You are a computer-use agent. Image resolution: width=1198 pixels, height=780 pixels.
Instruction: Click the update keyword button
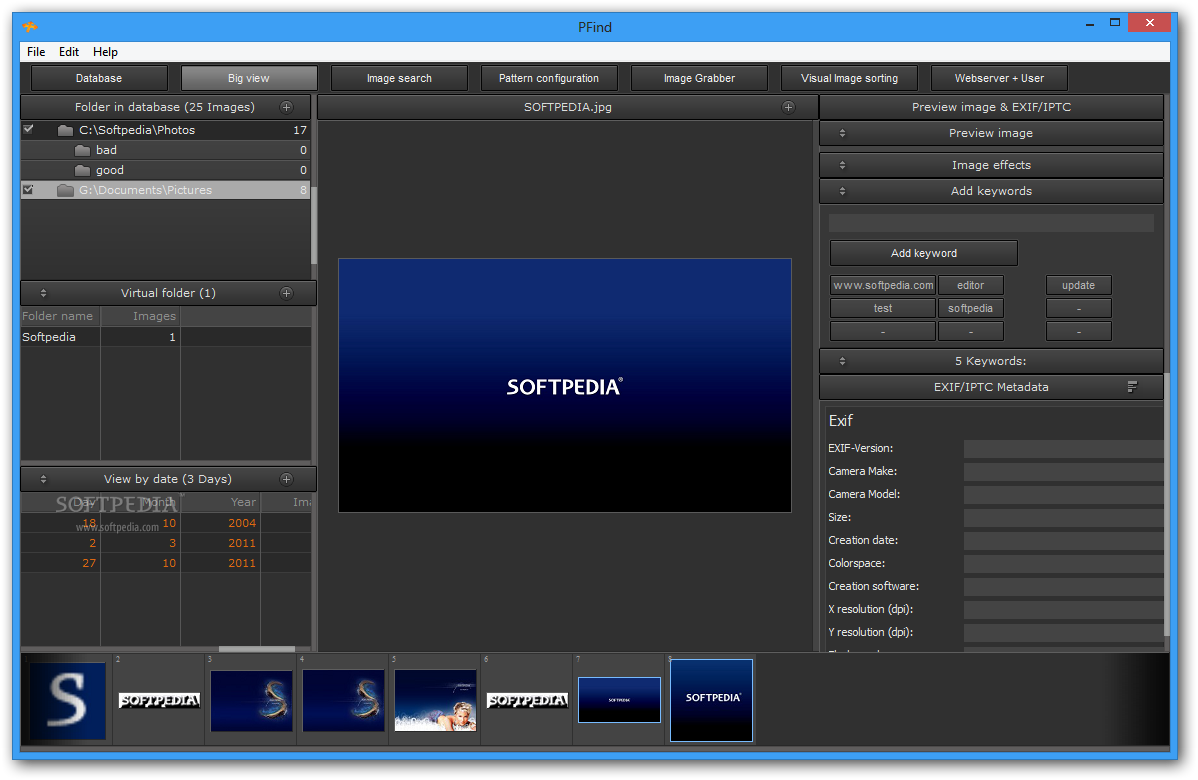1078,285
